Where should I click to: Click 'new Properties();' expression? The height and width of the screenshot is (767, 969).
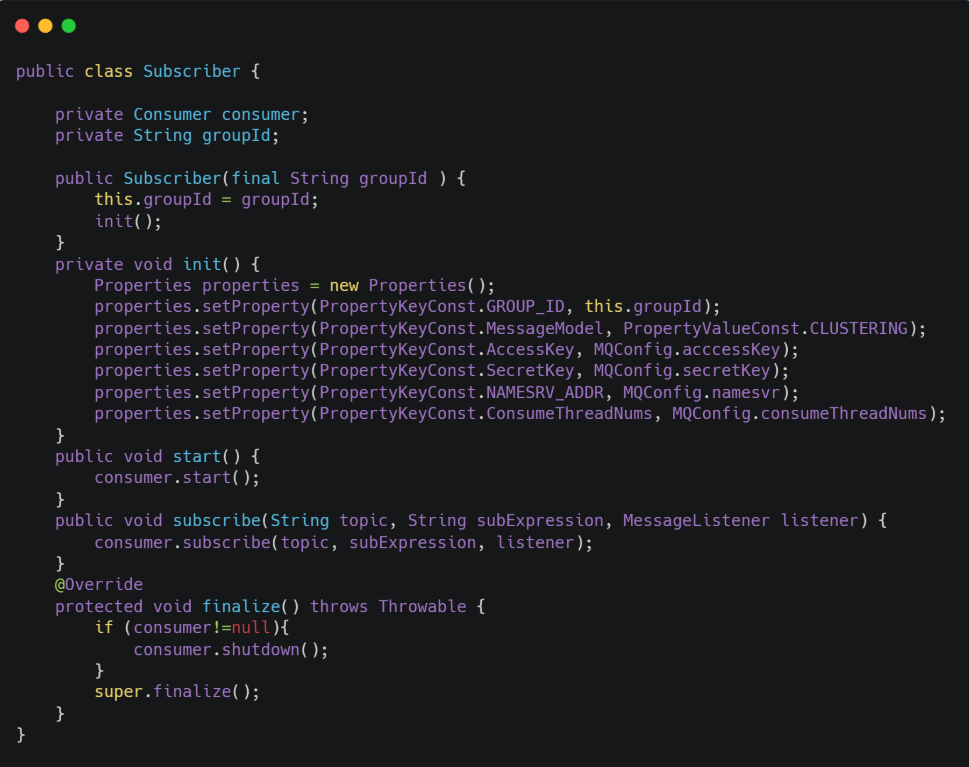pyautogui.click(x=412, y=286)
